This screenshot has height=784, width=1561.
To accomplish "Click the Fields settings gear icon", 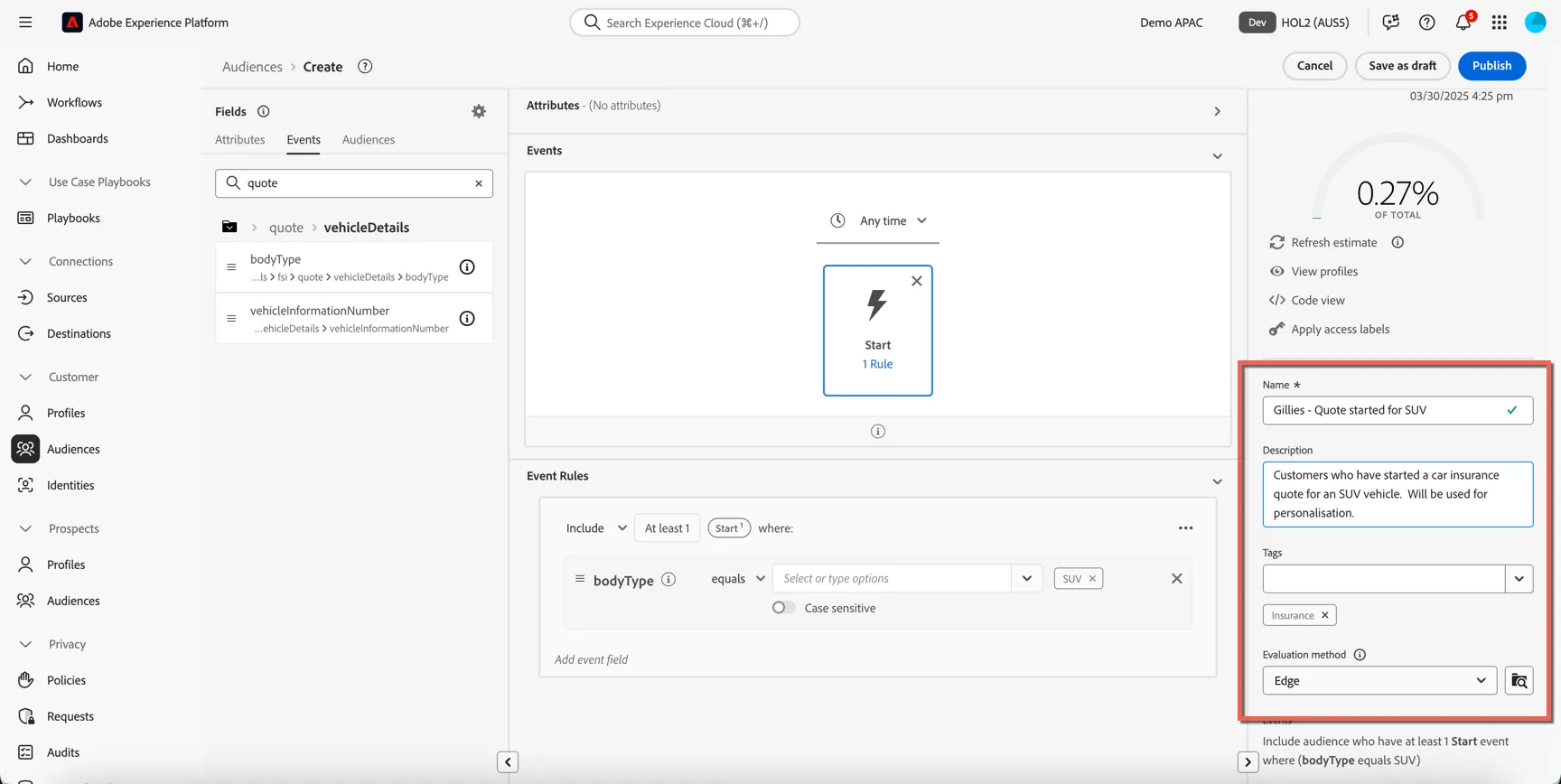I will pos(479,111).
